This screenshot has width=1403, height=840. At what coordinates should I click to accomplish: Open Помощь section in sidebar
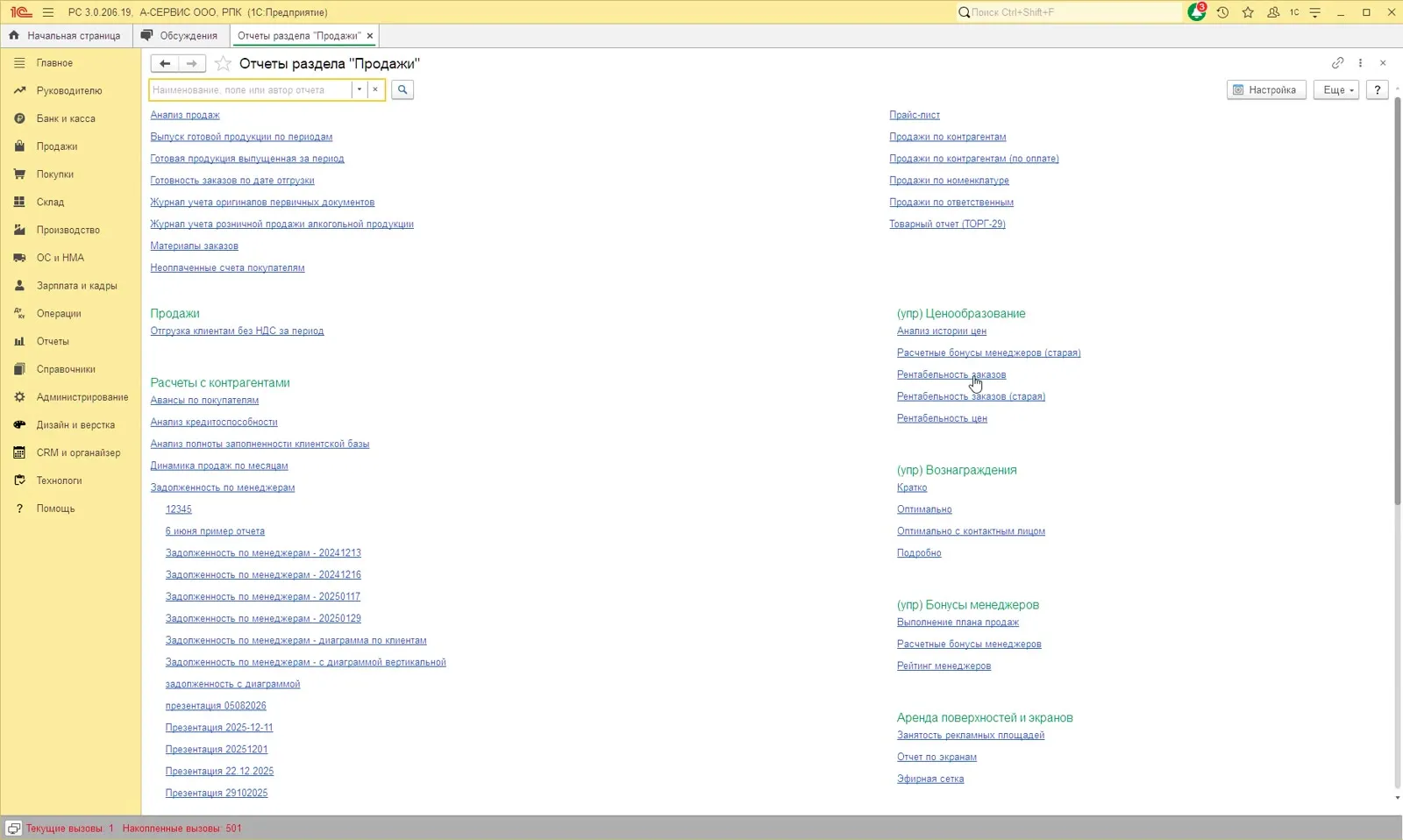(70, 509)
